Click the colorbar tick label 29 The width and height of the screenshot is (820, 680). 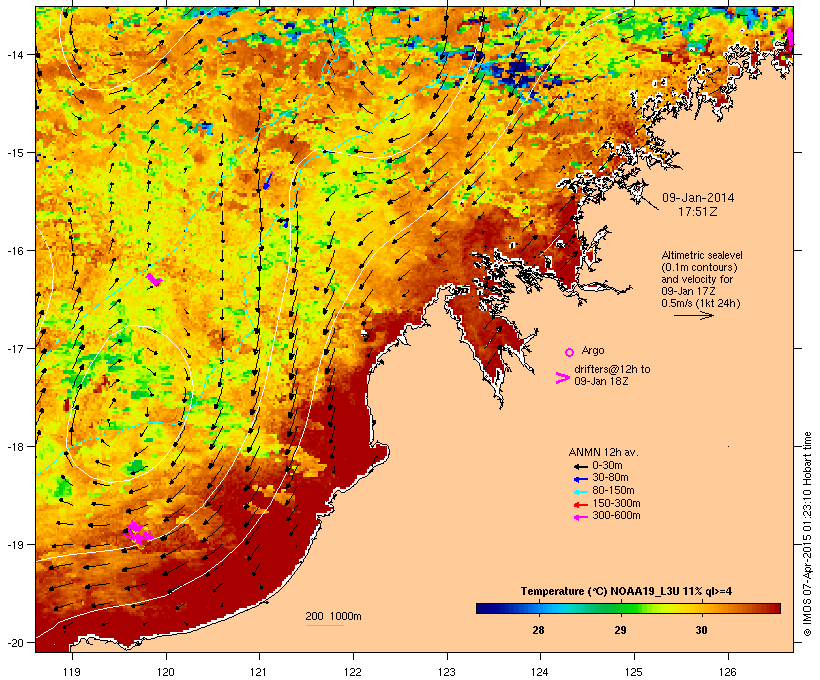(620, 630)
